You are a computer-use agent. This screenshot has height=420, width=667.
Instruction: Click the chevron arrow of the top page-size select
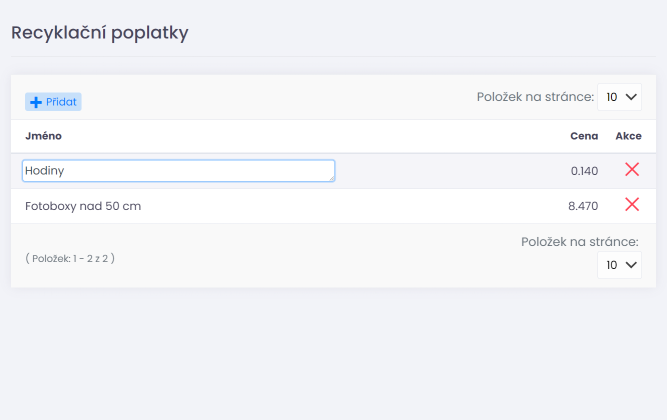coord(630,97)
